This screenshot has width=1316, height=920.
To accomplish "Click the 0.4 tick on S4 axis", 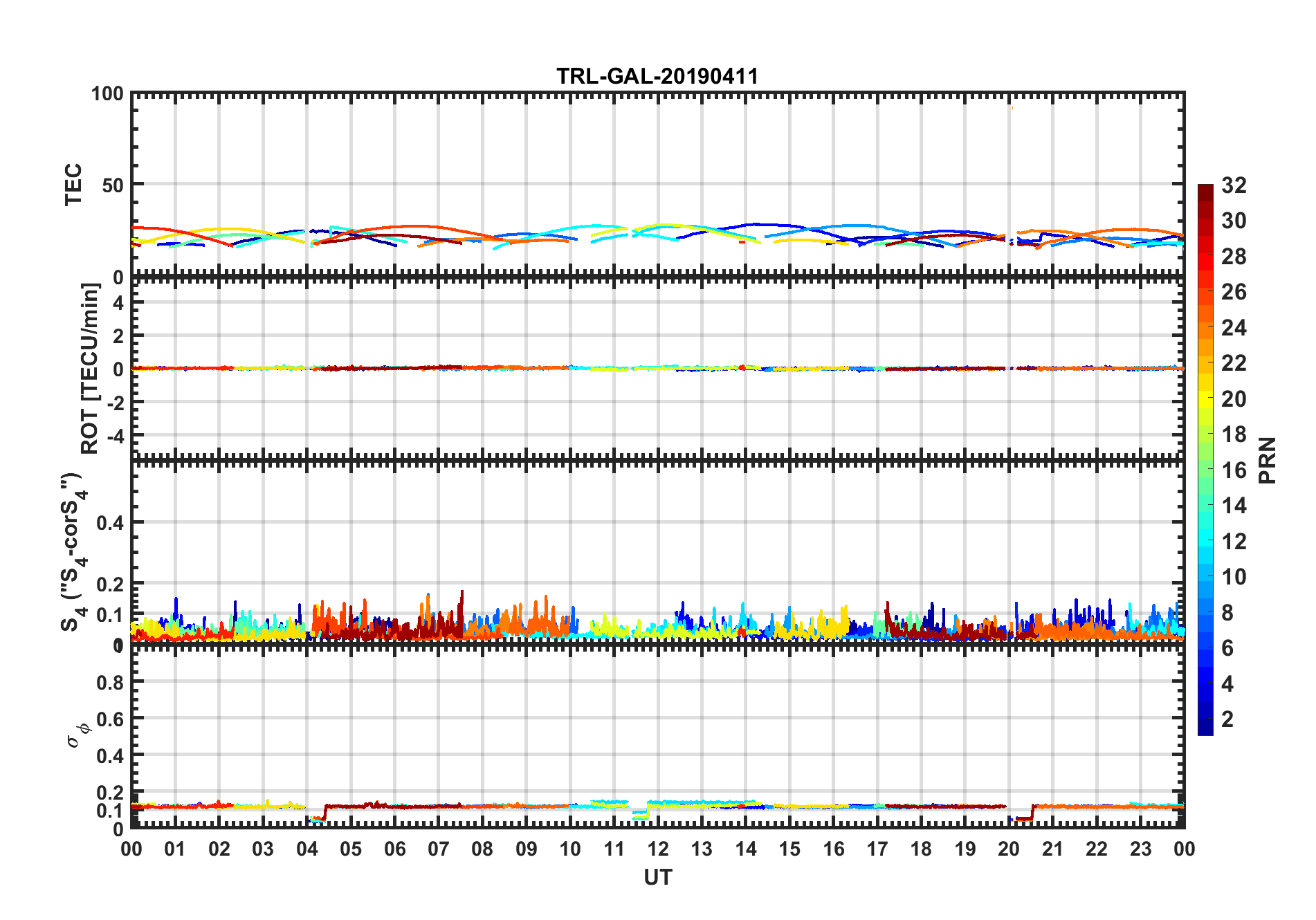I will tap(111, 523).
